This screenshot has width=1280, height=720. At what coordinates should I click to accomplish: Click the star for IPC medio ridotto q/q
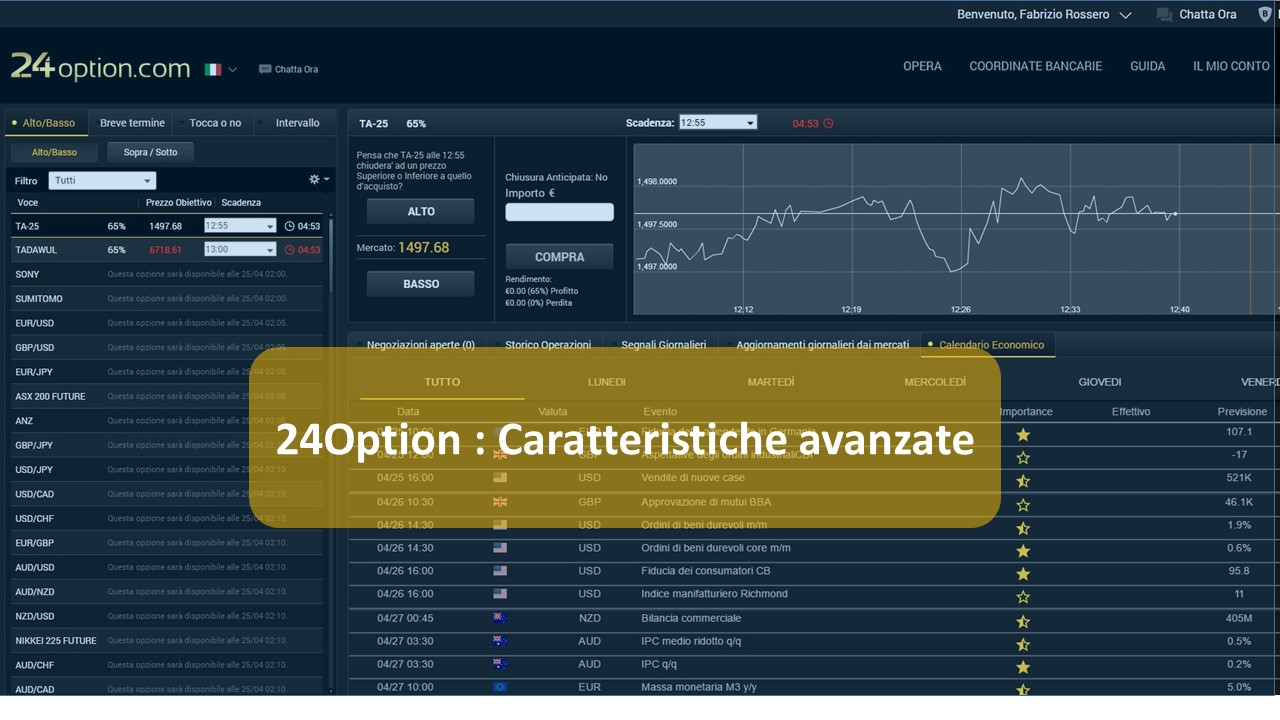1023,645
